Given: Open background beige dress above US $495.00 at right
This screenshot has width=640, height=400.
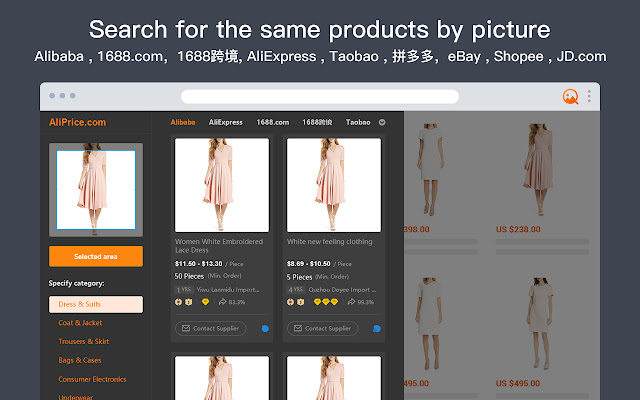Looking at the screenshot, I should tap(540, 324).
